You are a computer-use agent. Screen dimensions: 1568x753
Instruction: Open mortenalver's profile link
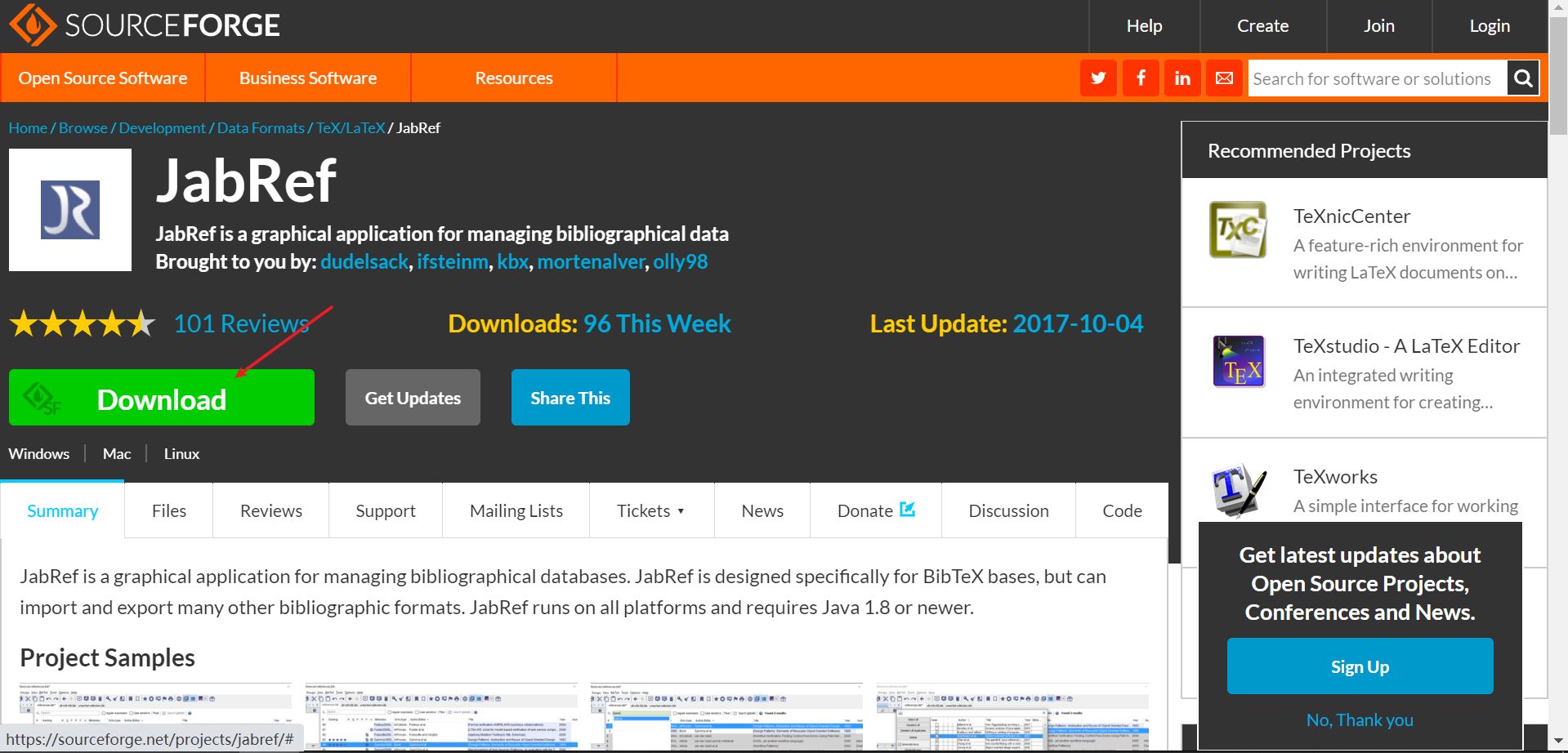point(592,261)
